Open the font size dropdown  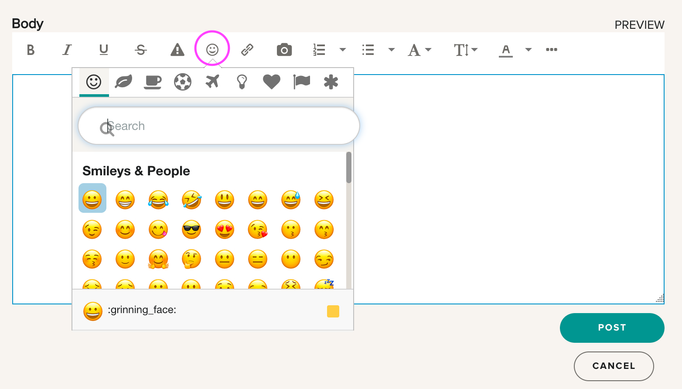[x=465, y=50]
